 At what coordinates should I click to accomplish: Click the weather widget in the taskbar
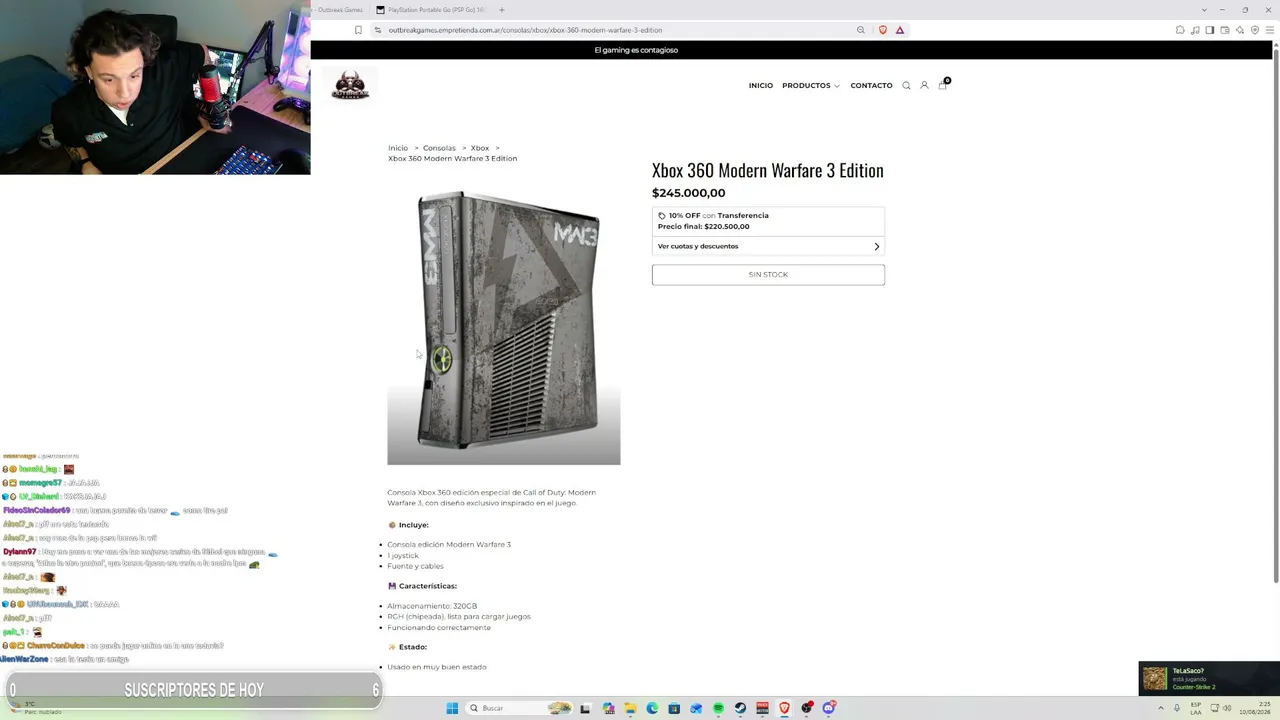tap(35, 708)
